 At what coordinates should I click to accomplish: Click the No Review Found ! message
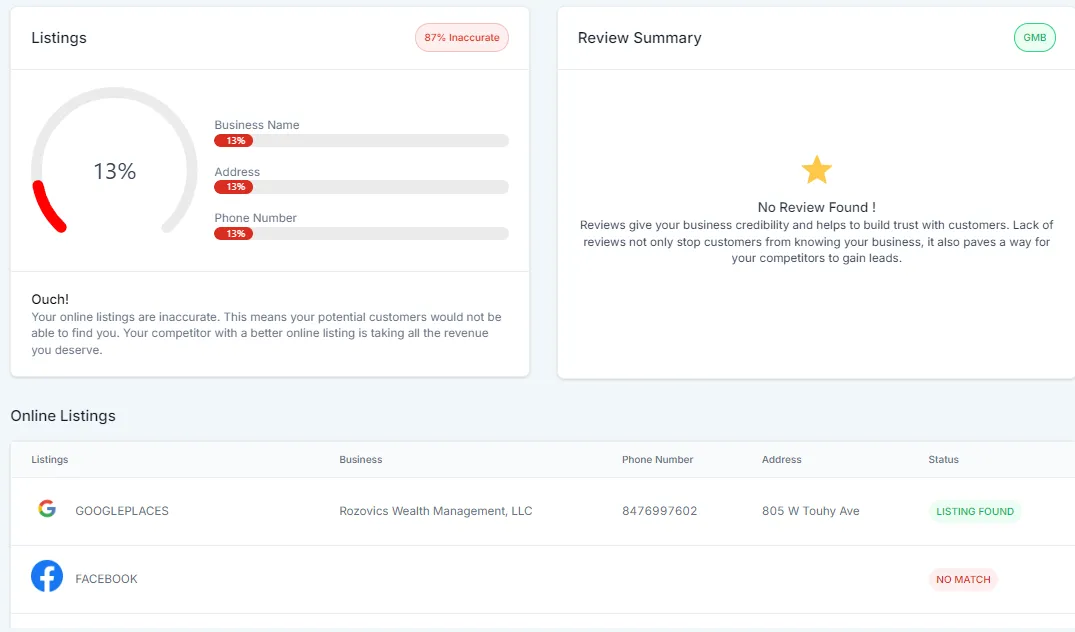pyautogui.click(x=817, y=207)
